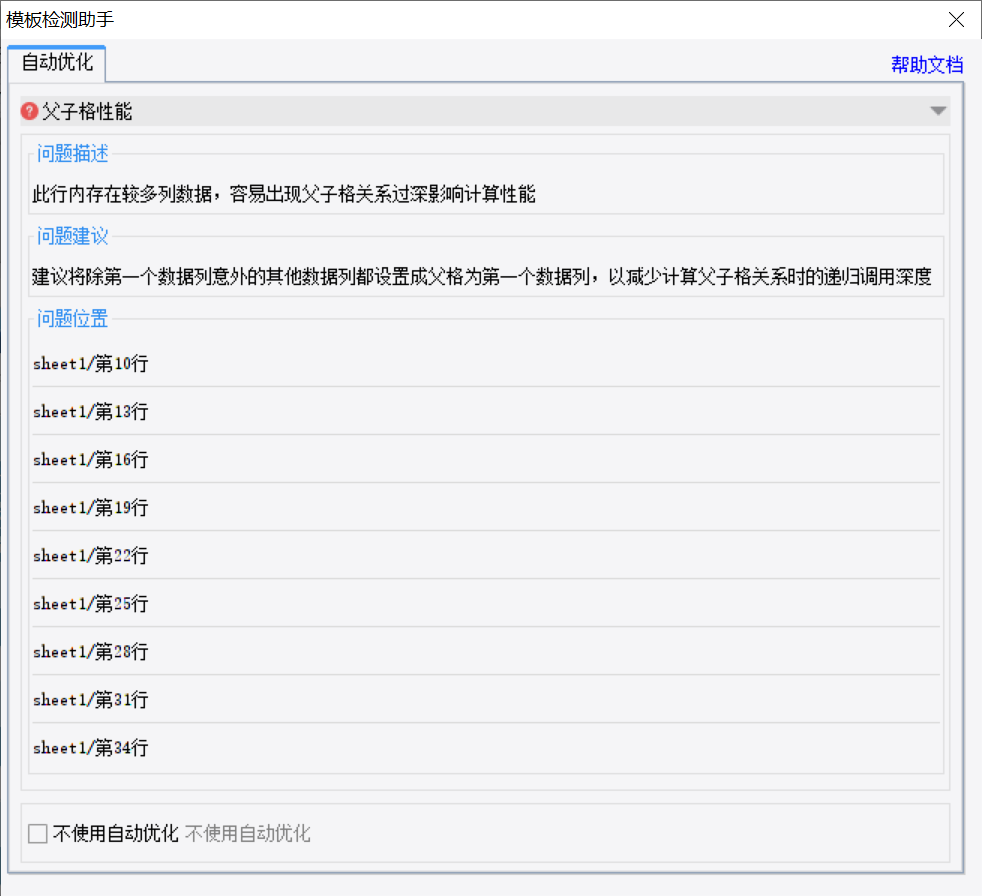This screenshot has width=982, height=896.
Task: Enable the 不使用自动优化 checkbox
Action: coord(37,832)
